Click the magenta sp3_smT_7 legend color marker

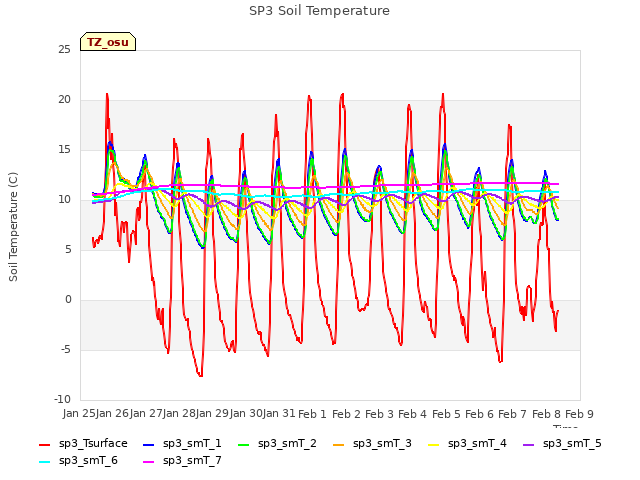[149, 462]
